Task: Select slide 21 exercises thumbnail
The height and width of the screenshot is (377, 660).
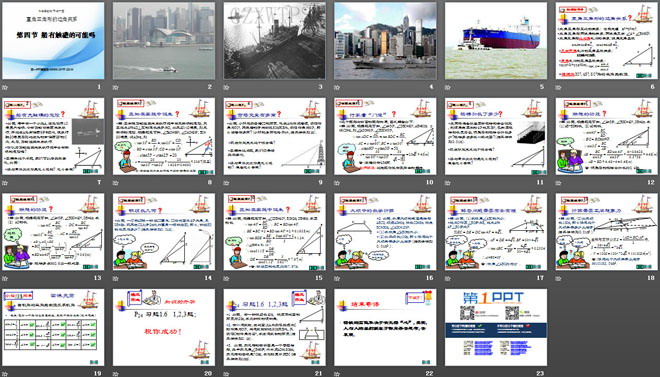Action: pos(274,327)
